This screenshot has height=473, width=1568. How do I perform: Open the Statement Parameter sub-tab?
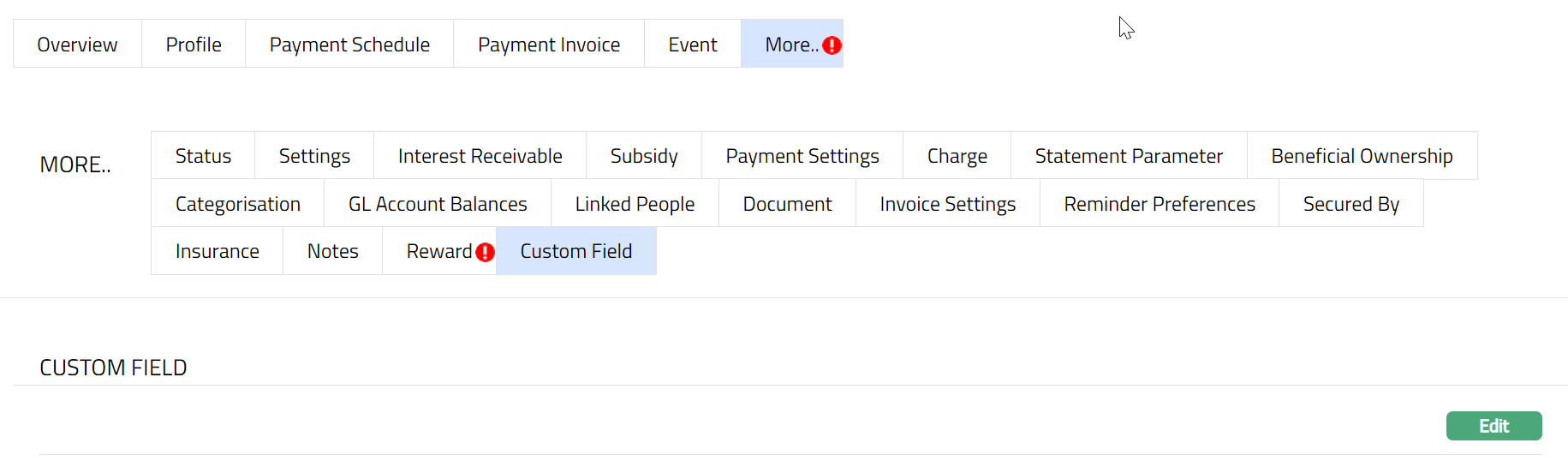coord(1128,156)
